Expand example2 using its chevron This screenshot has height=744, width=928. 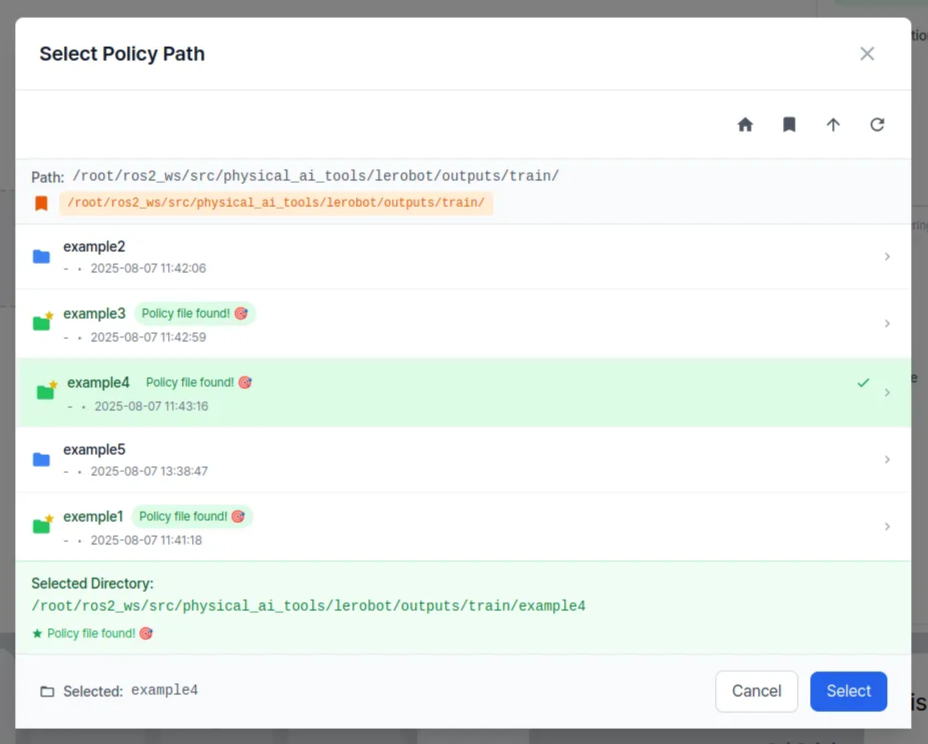[887, 257]
